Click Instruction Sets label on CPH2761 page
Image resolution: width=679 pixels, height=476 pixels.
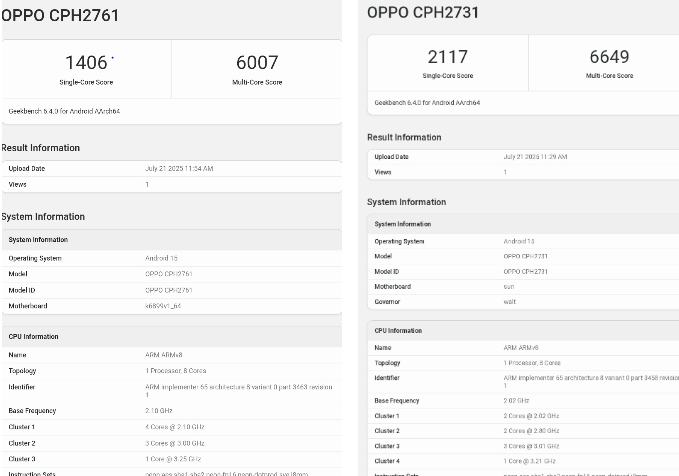32,473
